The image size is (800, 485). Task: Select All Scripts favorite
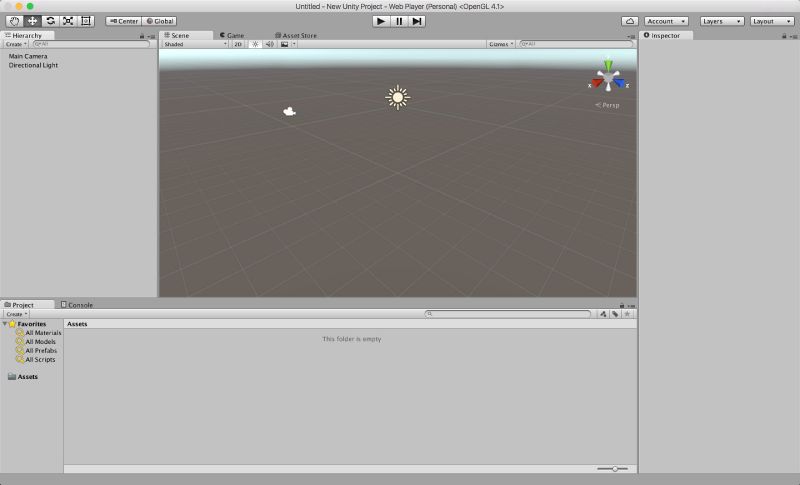pos(35,359)
